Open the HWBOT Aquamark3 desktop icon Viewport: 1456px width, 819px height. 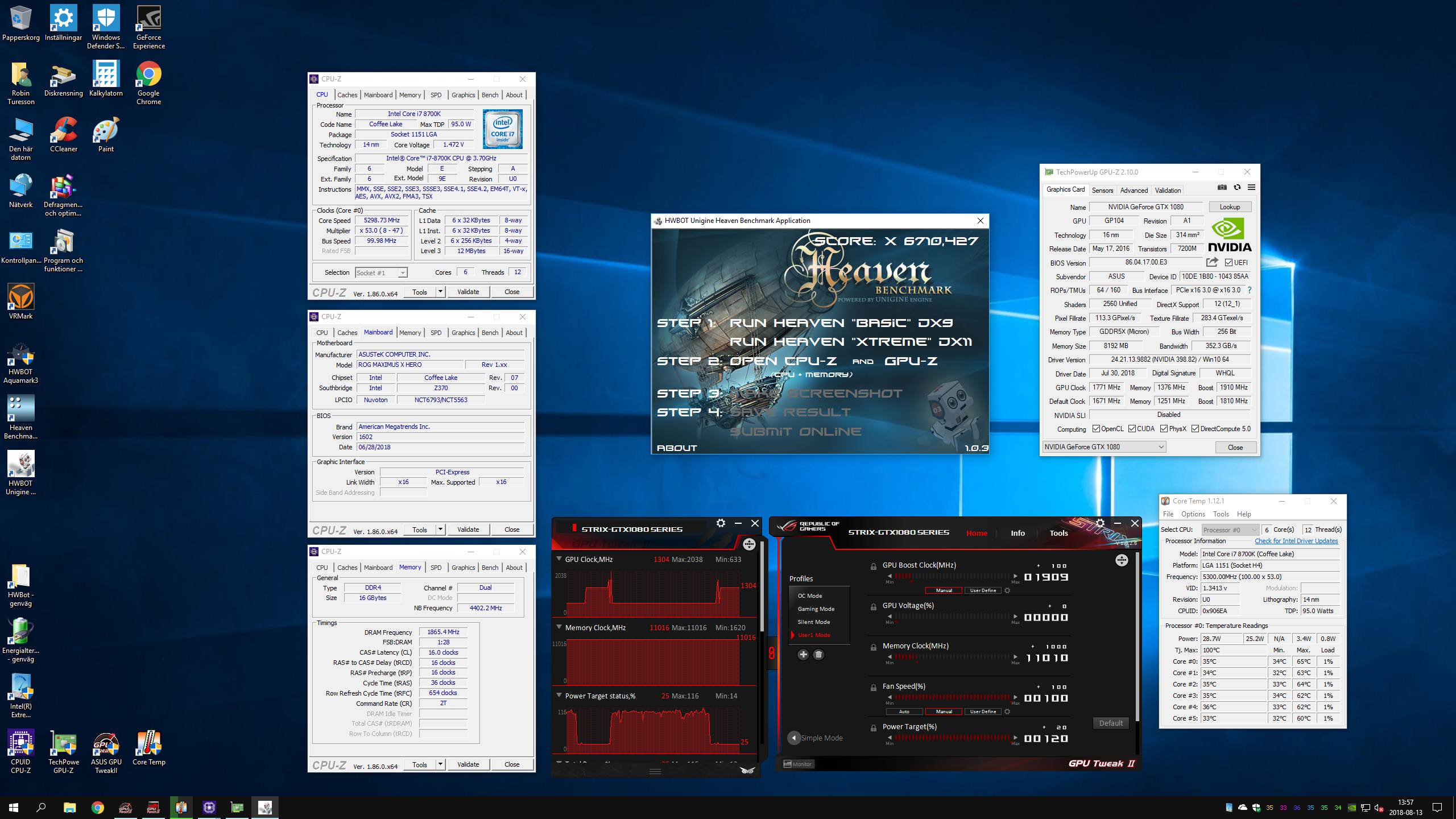[x=21, y=363]
